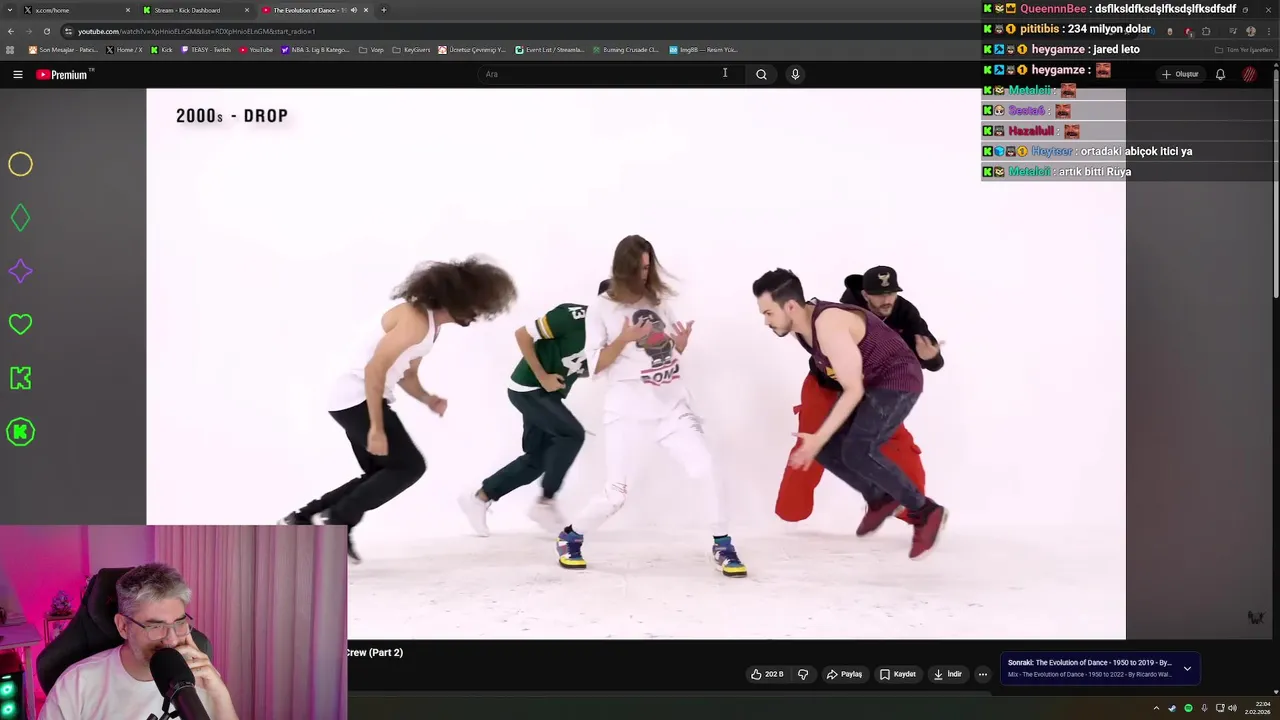Like the video (202 B)

(x=767, y=674)
